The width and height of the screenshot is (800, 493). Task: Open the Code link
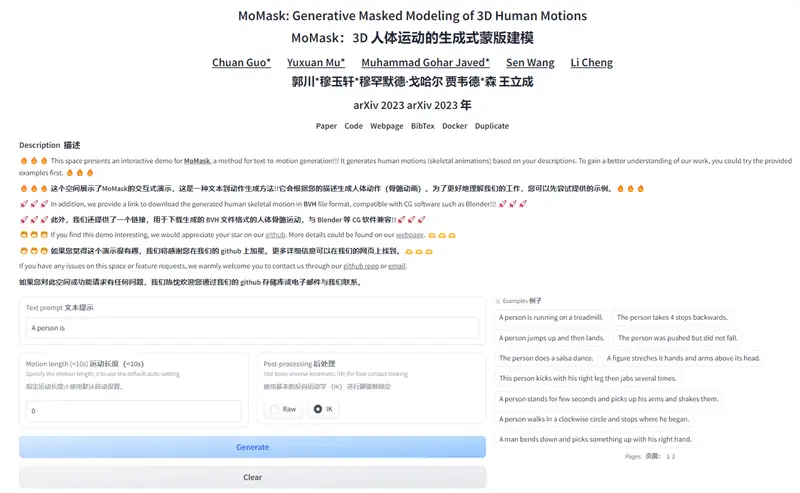point(353,126)
